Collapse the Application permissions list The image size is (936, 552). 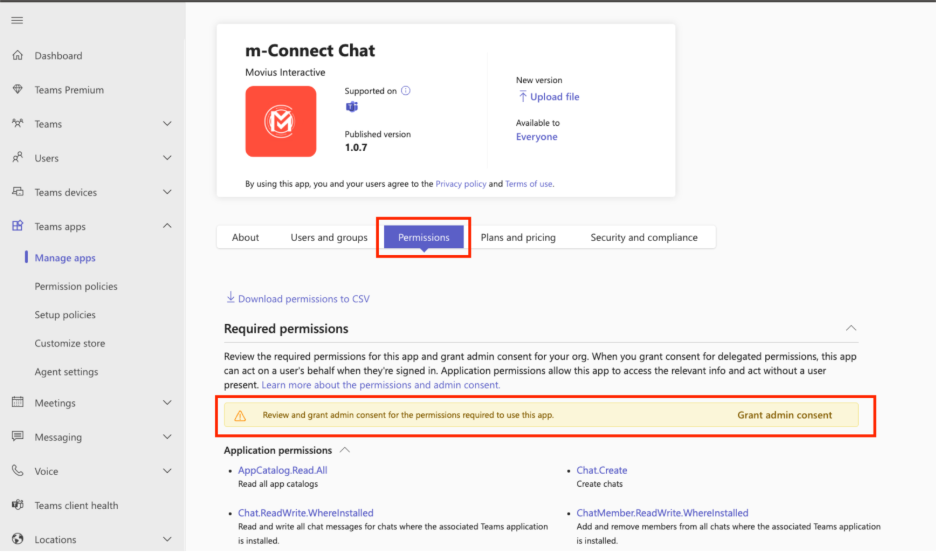(344, 450)
